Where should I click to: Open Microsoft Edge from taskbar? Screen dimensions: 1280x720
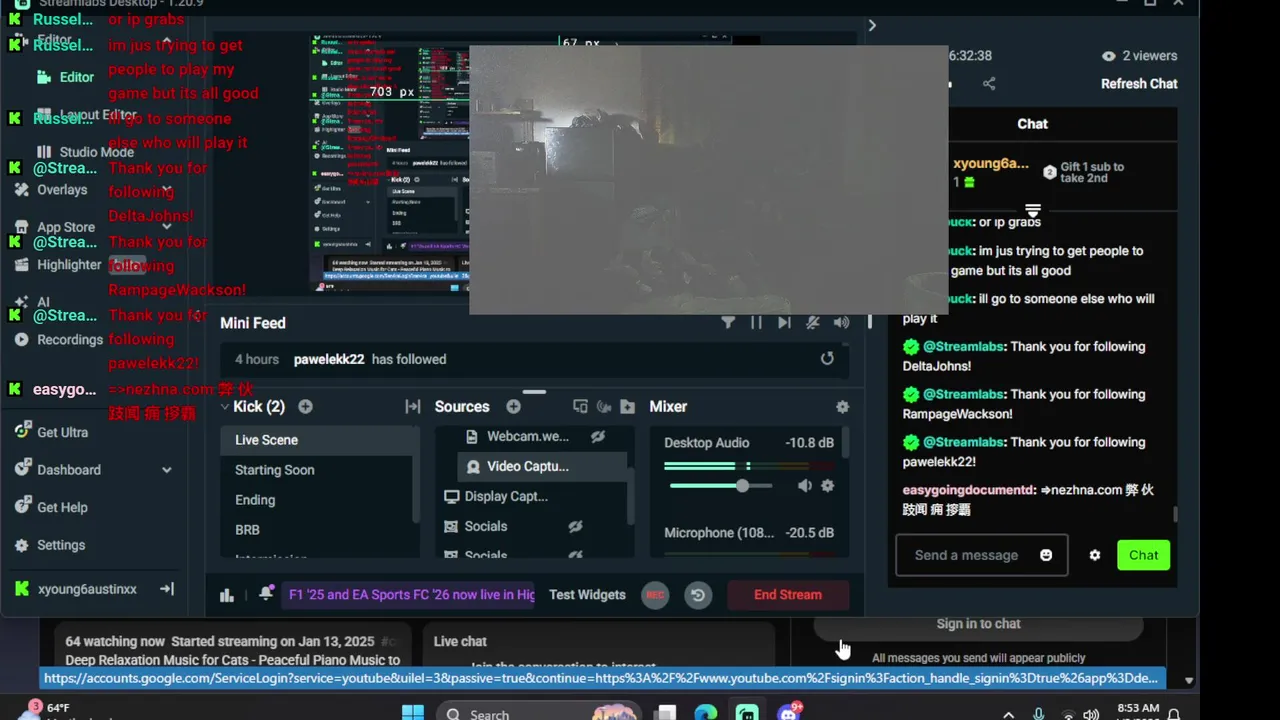(706, 713)
